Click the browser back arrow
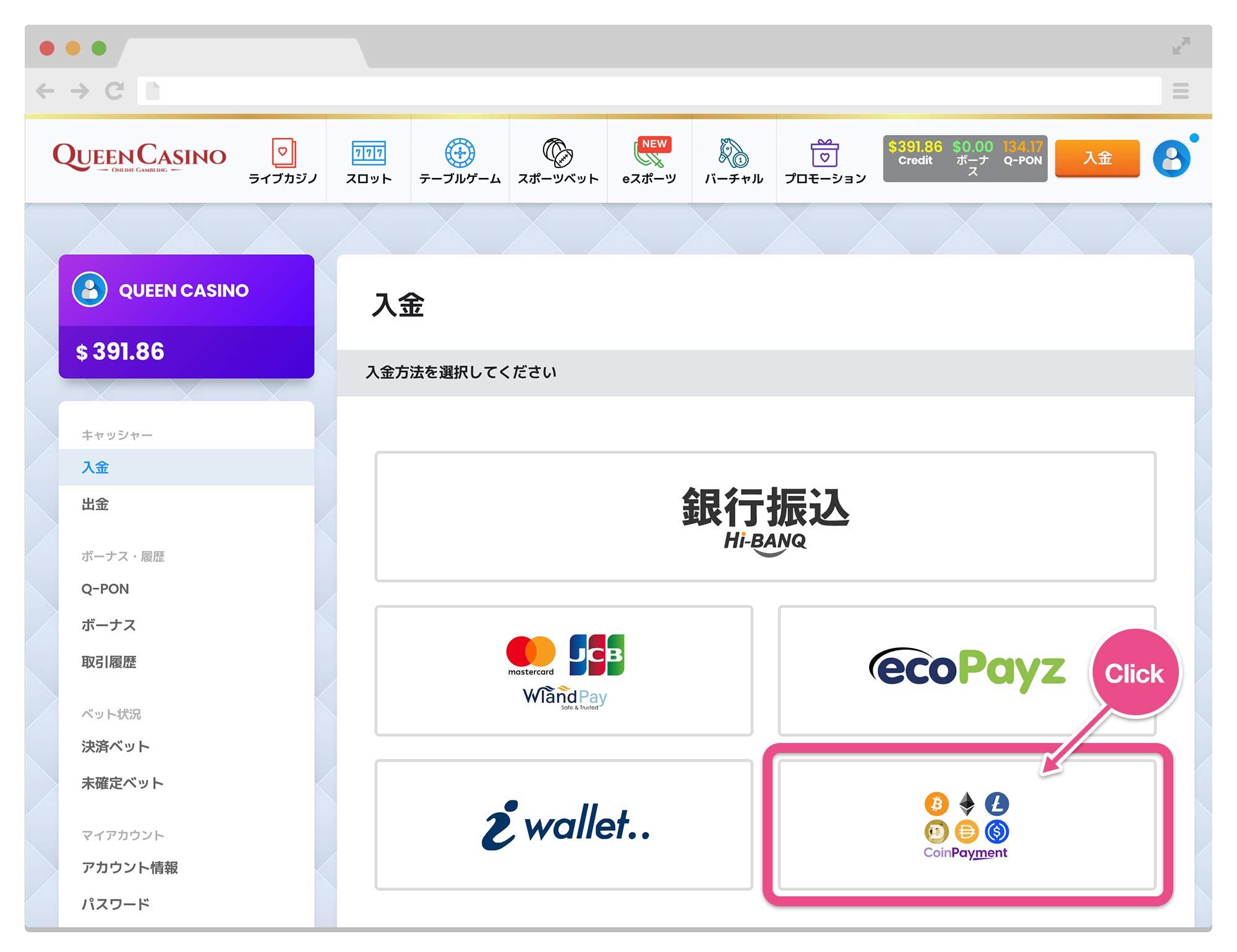 [45, 91]
